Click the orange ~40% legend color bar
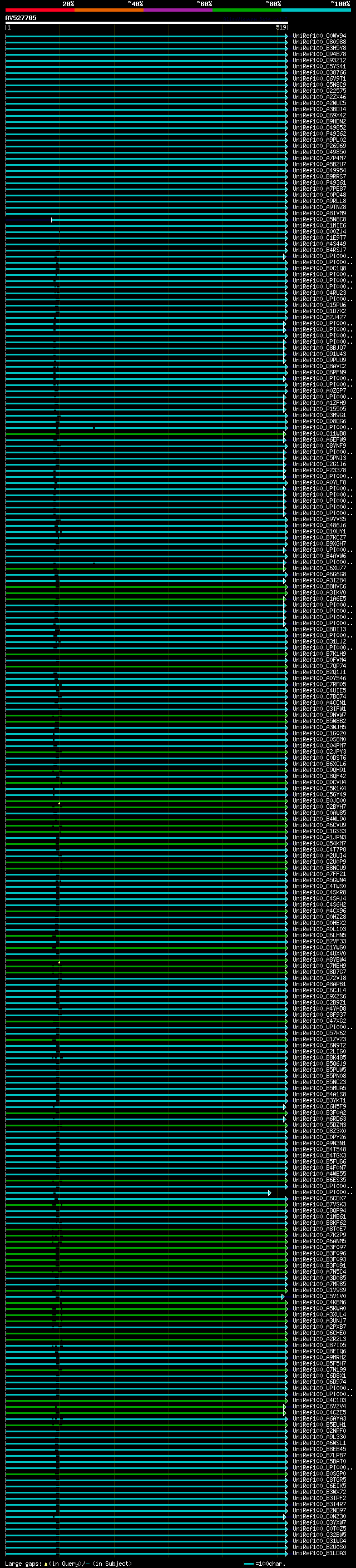 (109, 10)
